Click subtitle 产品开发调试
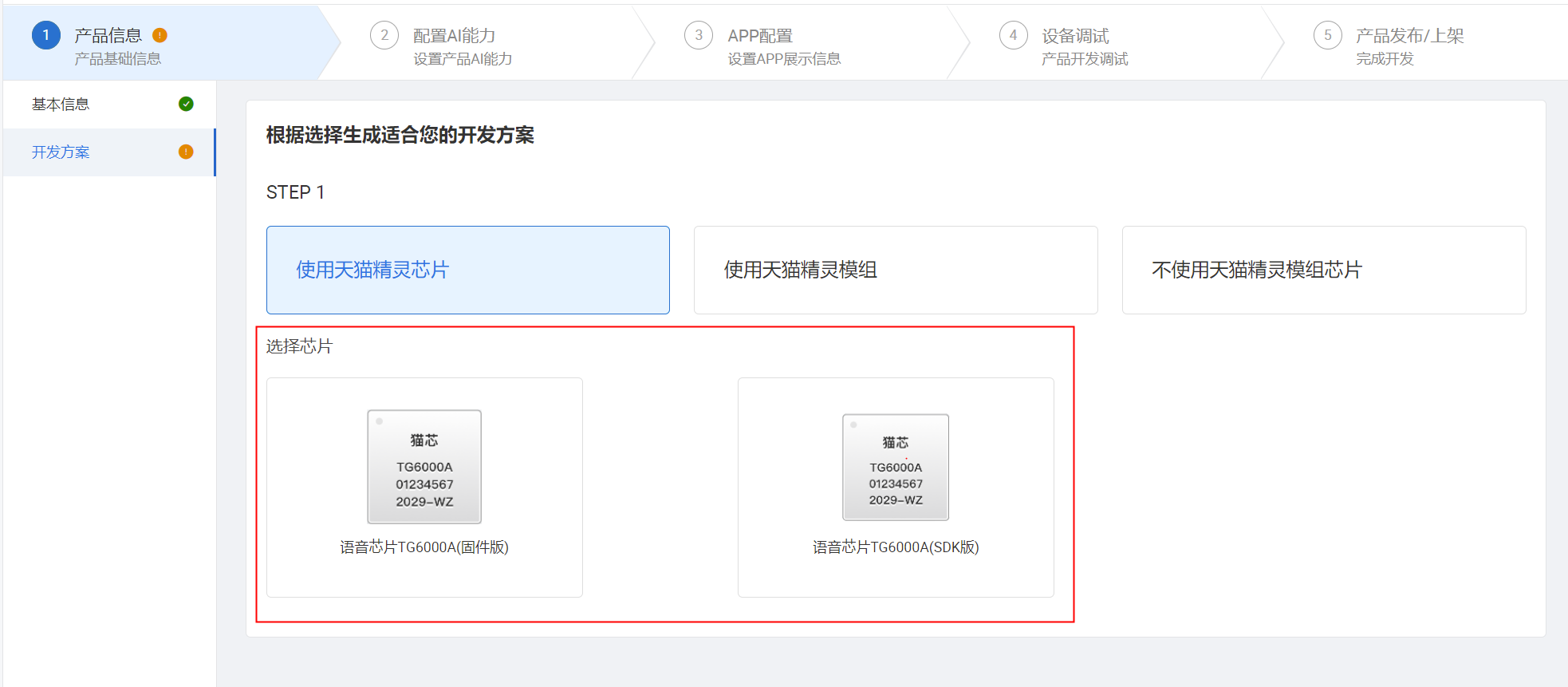Viewport: 1568px width, 687px height. point(1085,59)
